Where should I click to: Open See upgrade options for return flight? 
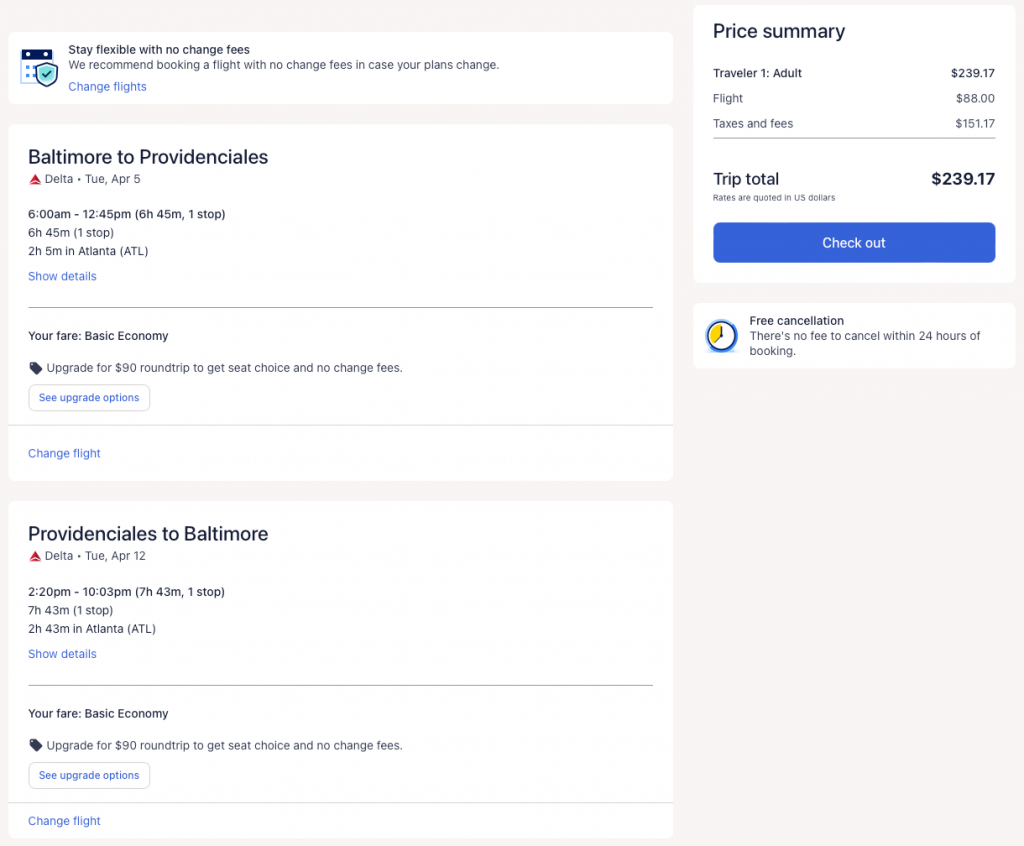[x=89, y=775]
